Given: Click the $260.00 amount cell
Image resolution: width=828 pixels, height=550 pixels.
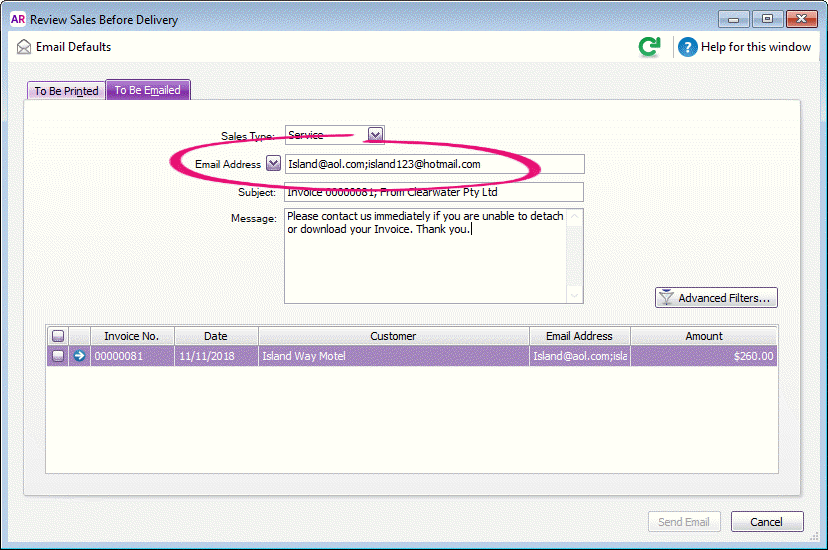Looking at the screenshot, I should tap(704, 356).
